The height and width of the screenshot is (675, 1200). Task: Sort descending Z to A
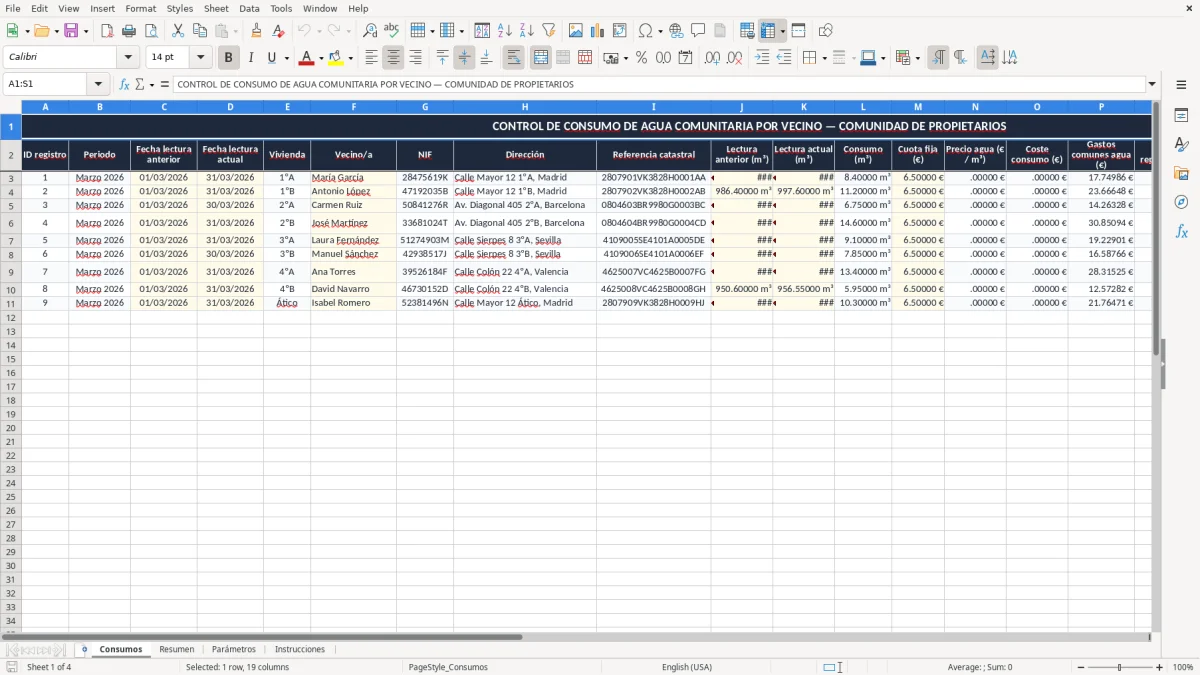point(527,31)
